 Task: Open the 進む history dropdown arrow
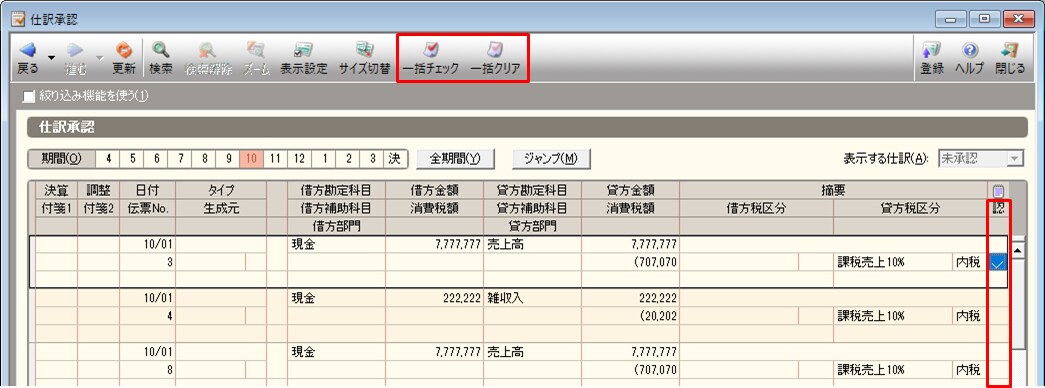(x=100, y=57)
